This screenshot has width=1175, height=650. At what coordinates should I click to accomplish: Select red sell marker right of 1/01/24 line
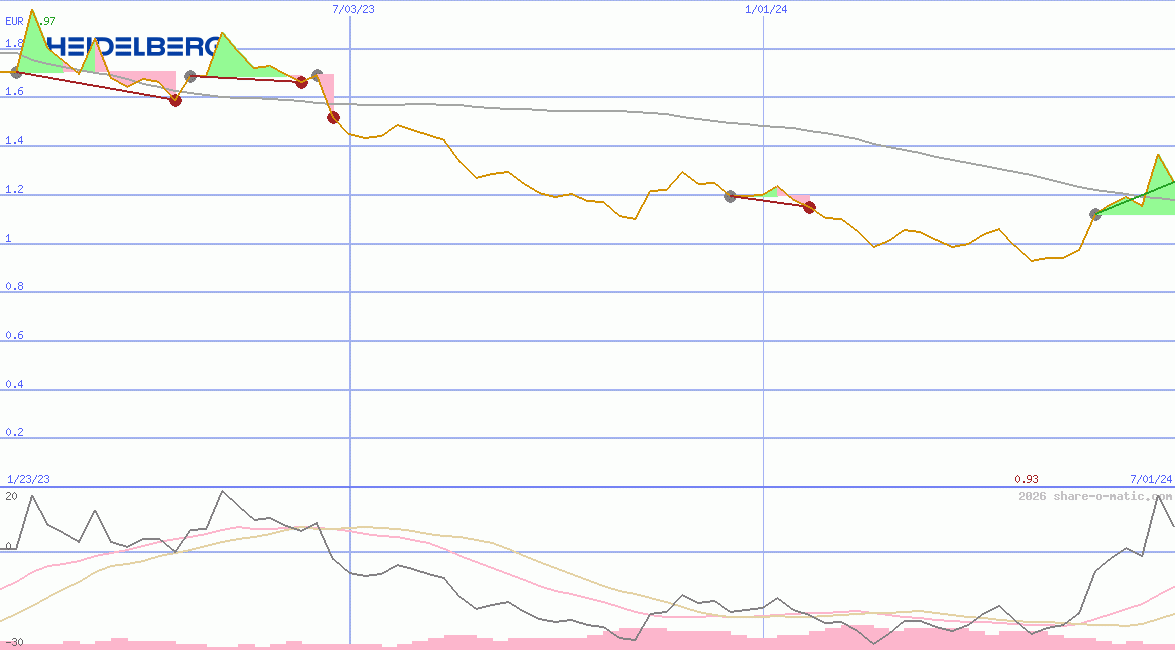[810, 208]
